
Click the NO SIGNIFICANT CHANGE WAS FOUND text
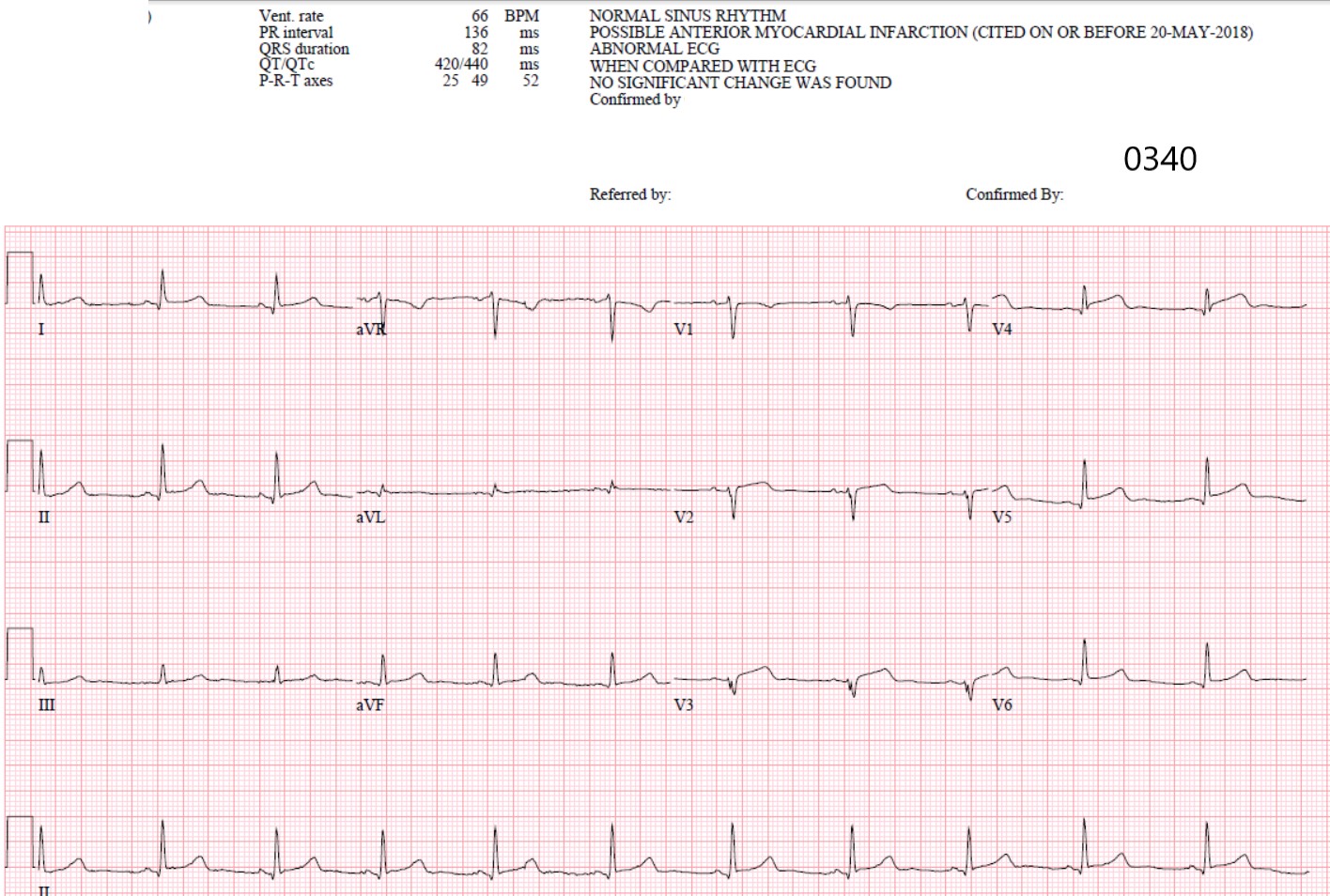(740, 82)
